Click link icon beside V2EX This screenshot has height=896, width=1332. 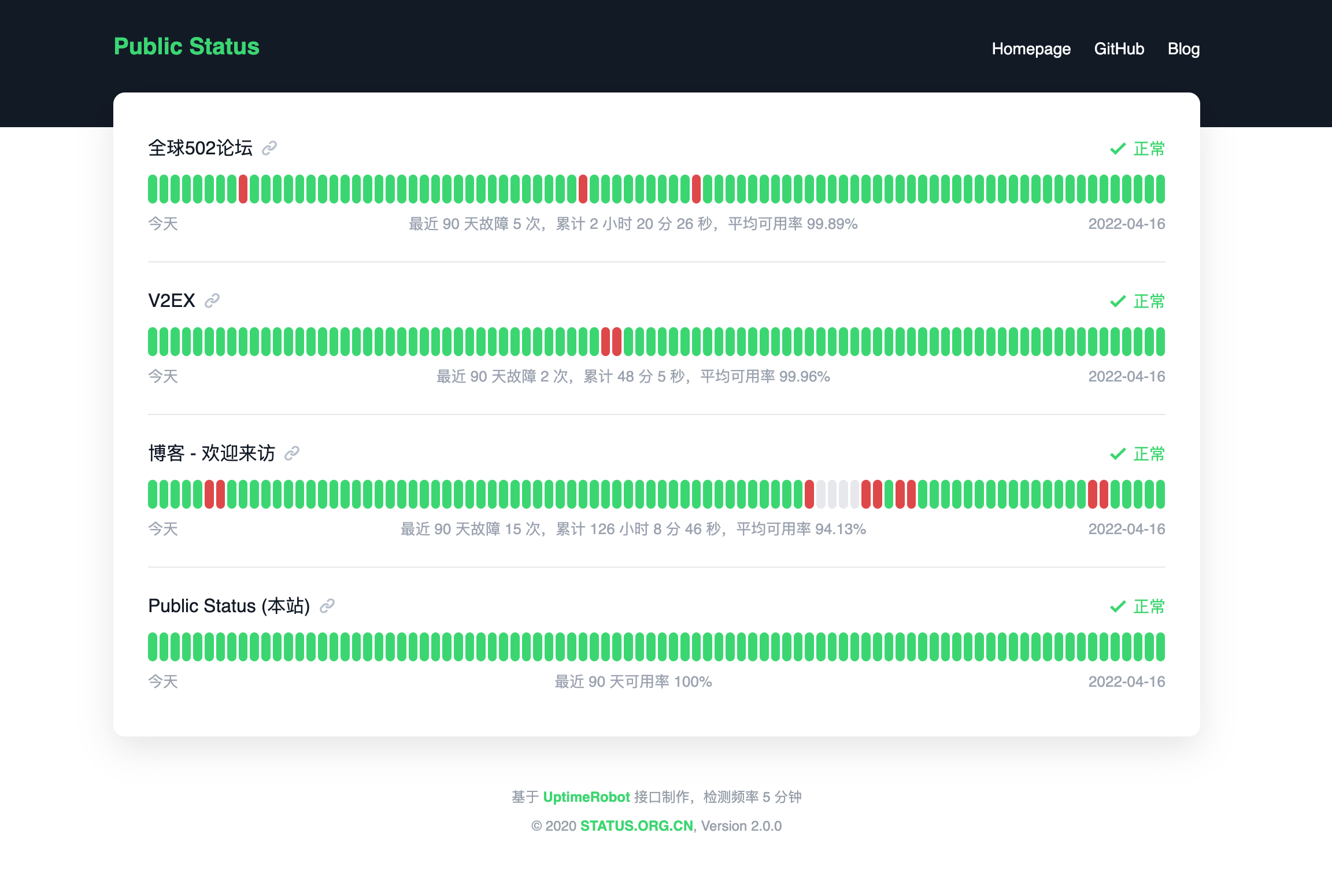pos(212,301)
